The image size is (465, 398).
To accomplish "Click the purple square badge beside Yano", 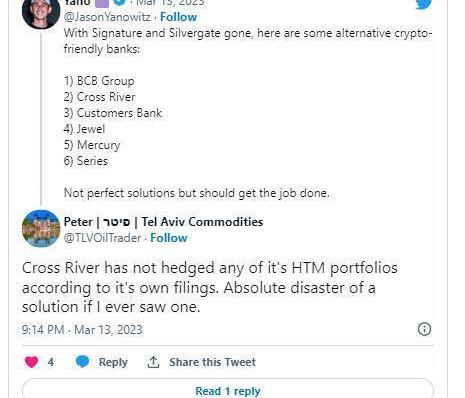I will pyautogui.click(x=102, y=3).
